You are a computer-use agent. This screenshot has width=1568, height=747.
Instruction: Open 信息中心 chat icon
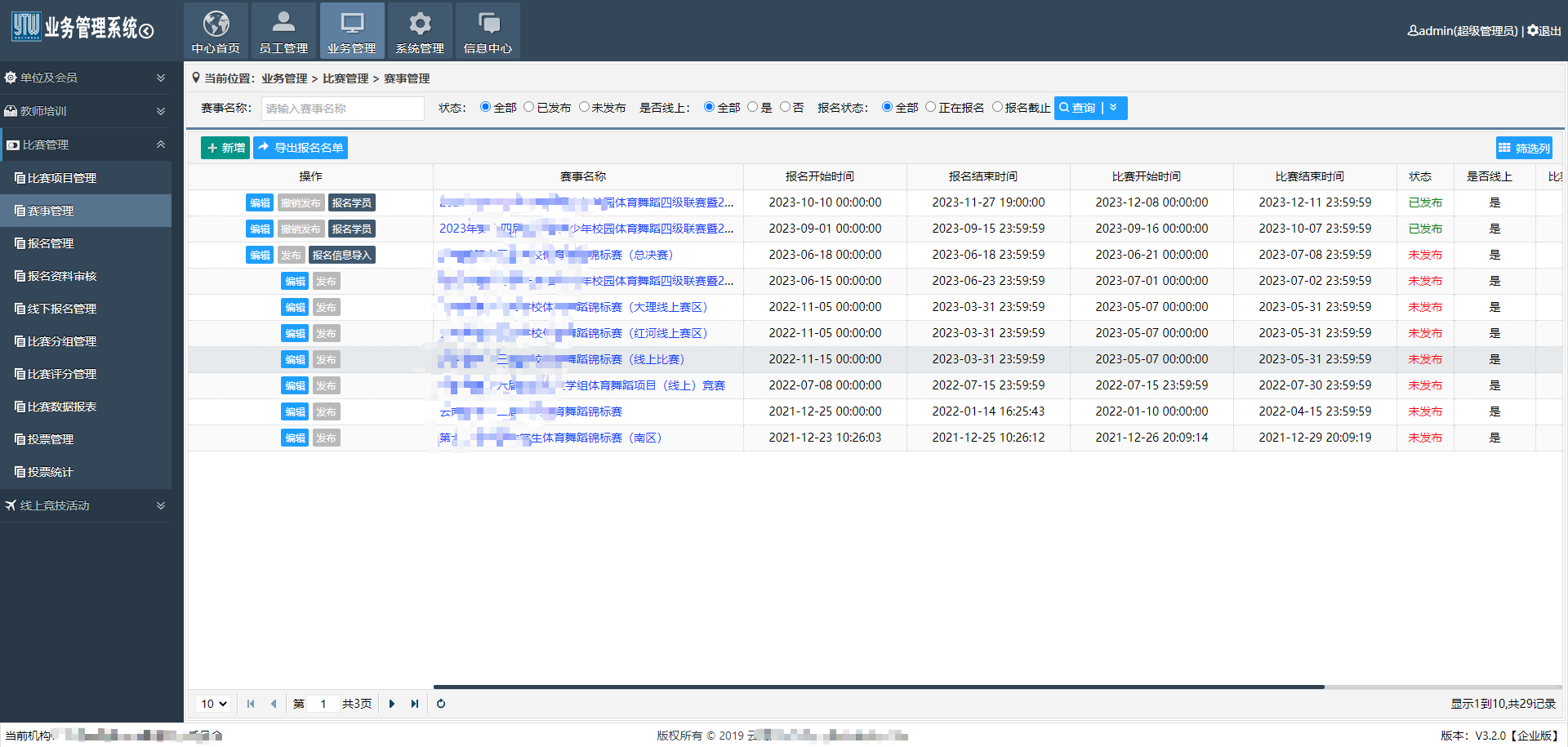tap(488, 23)
